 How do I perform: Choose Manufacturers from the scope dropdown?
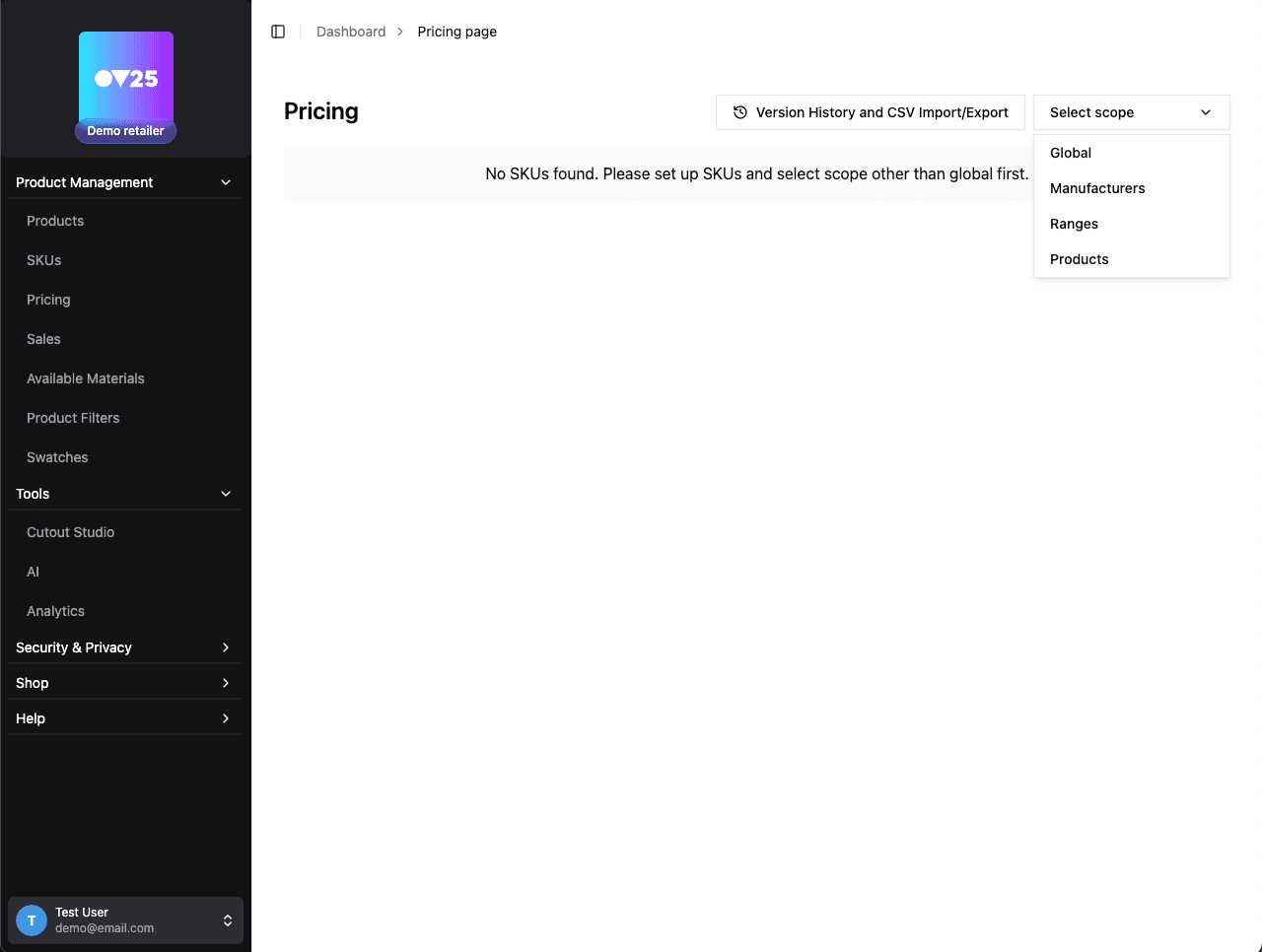click(x=1097, y=188)
